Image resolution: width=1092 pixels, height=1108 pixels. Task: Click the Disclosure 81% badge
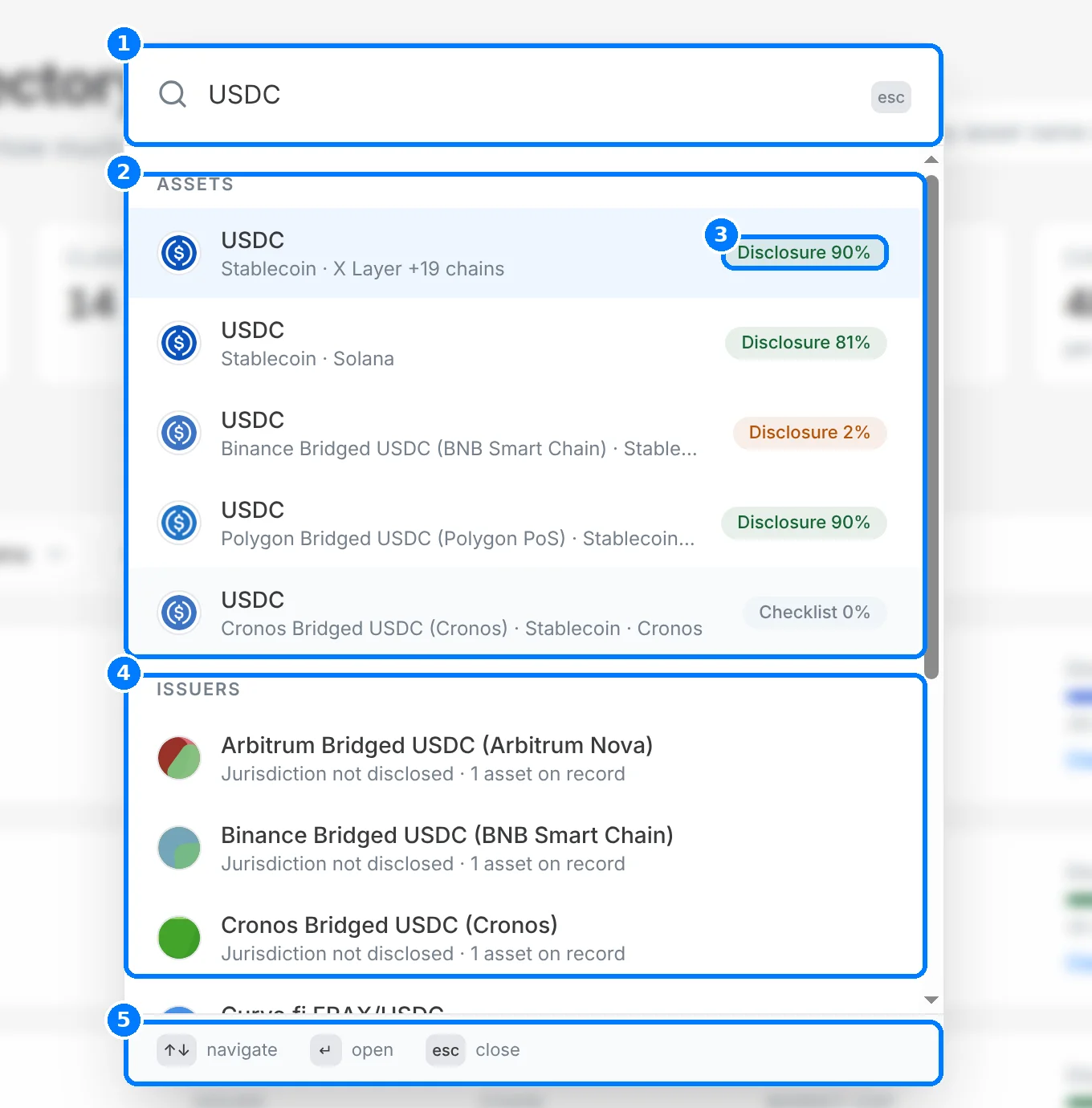point(805,343)
